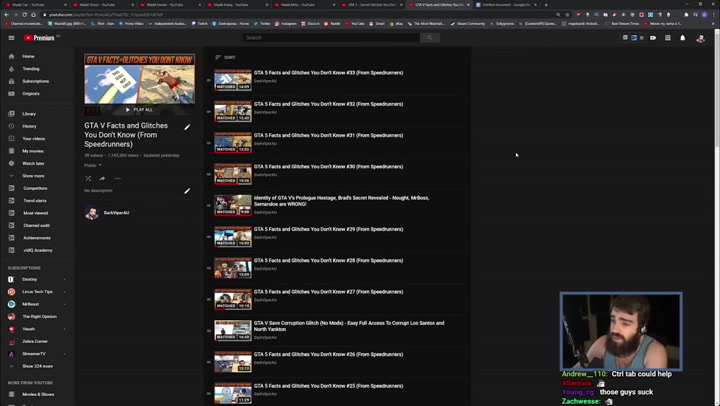Reload the page in the browser

tap(24, 15)
